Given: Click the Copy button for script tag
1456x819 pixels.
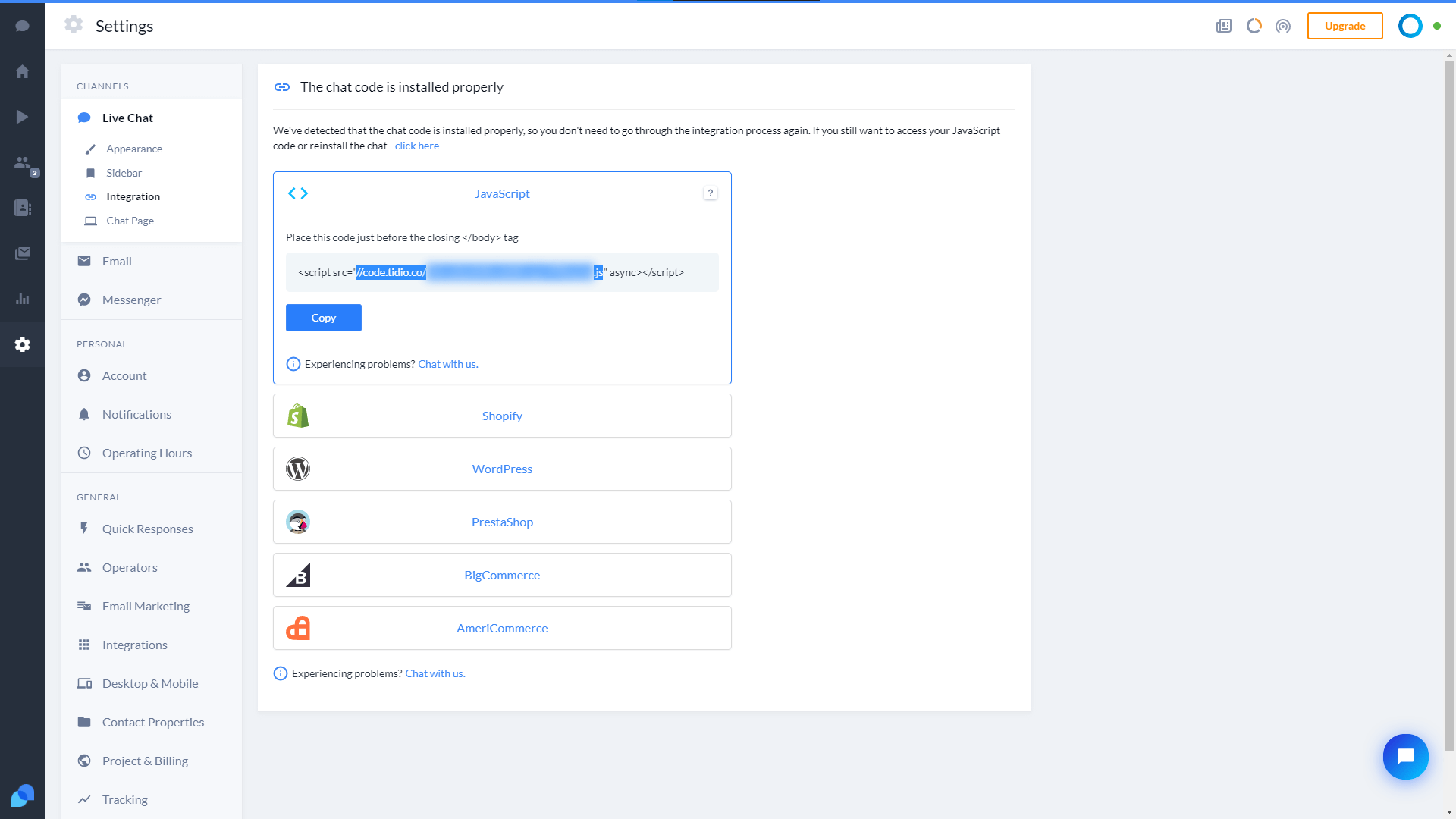Looking at the screenshot, I should (x=323, y=317).
